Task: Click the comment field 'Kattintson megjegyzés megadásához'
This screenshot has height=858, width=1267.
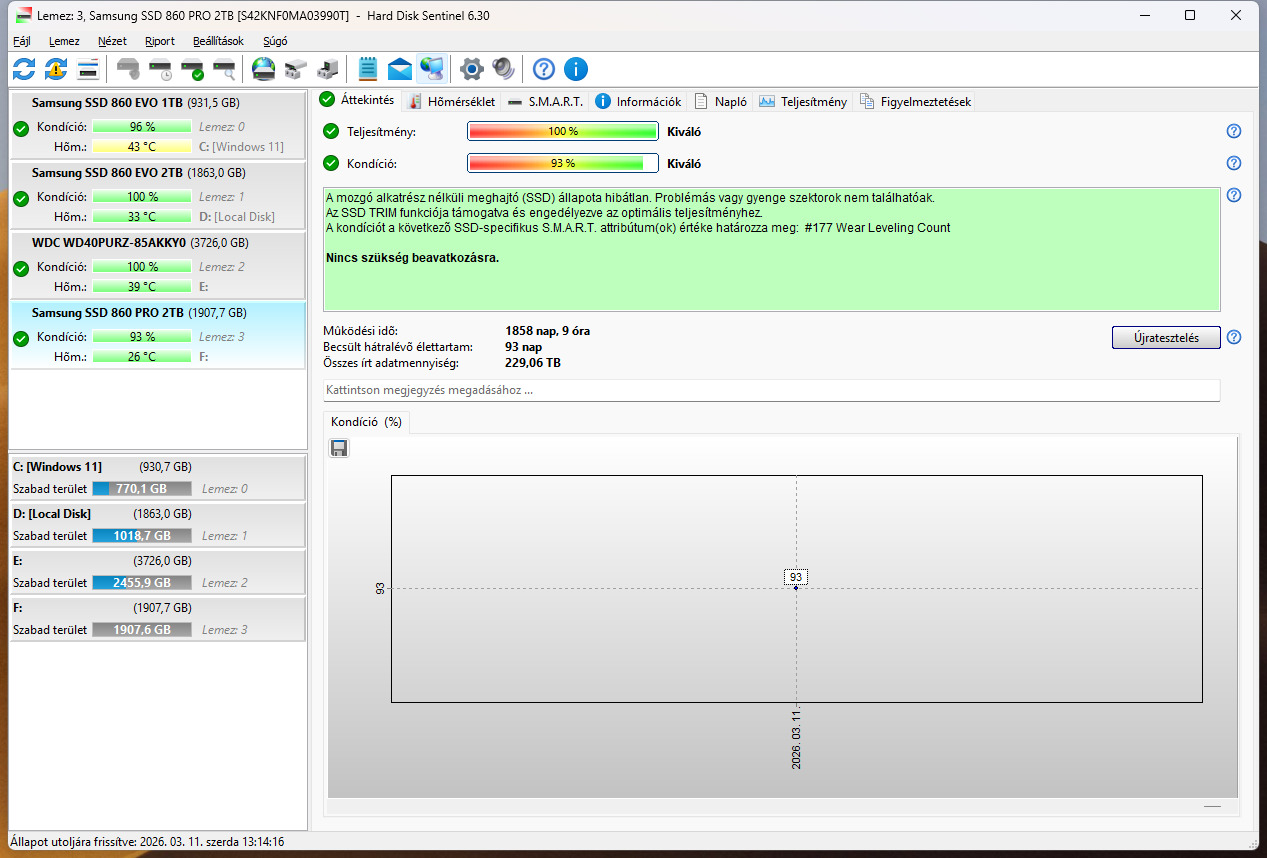Action: (771, 390)
